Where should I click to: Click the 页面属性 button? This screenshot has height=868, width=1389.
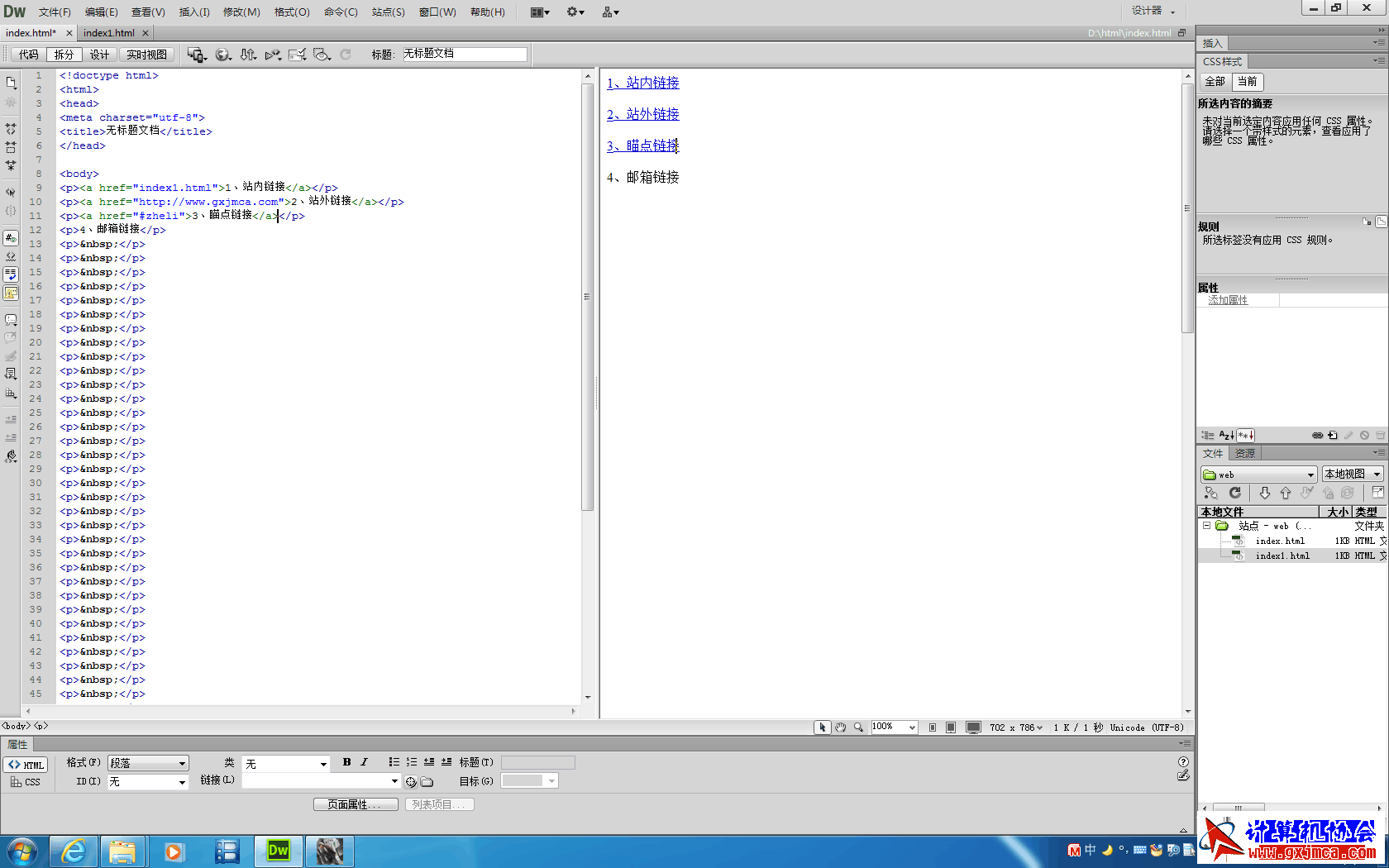pyautogui.click(x=356, y=804)
